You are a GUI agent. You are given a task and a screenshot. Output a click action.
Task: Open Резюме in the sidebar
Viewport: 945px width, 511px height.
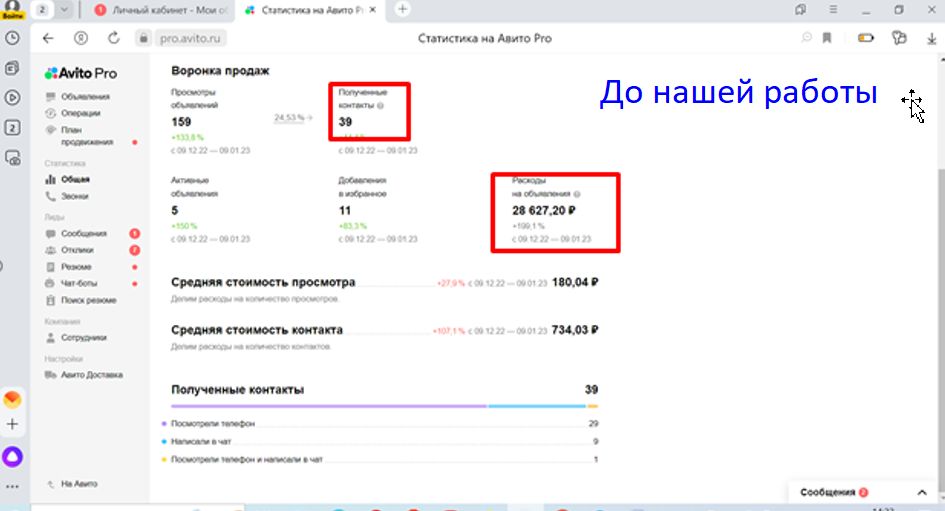coord(75,266)
